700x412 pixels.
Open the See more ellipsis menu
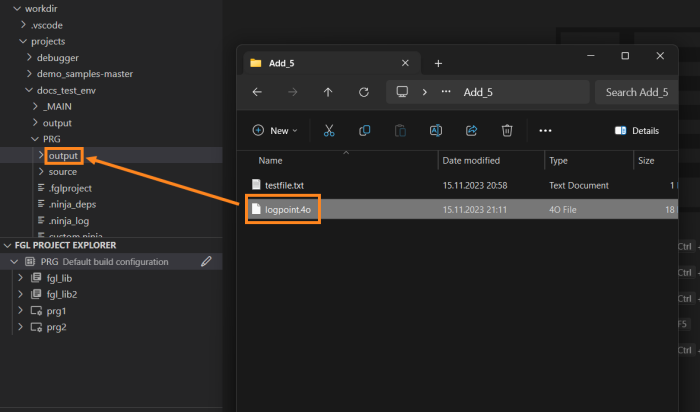tap(545, 130)
